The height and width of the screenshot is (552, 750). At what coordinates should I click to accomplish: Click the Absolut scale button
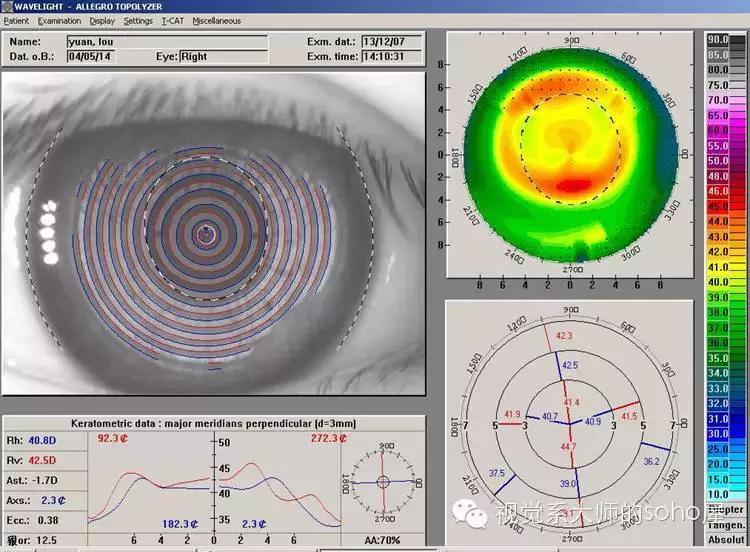(726, 541)
